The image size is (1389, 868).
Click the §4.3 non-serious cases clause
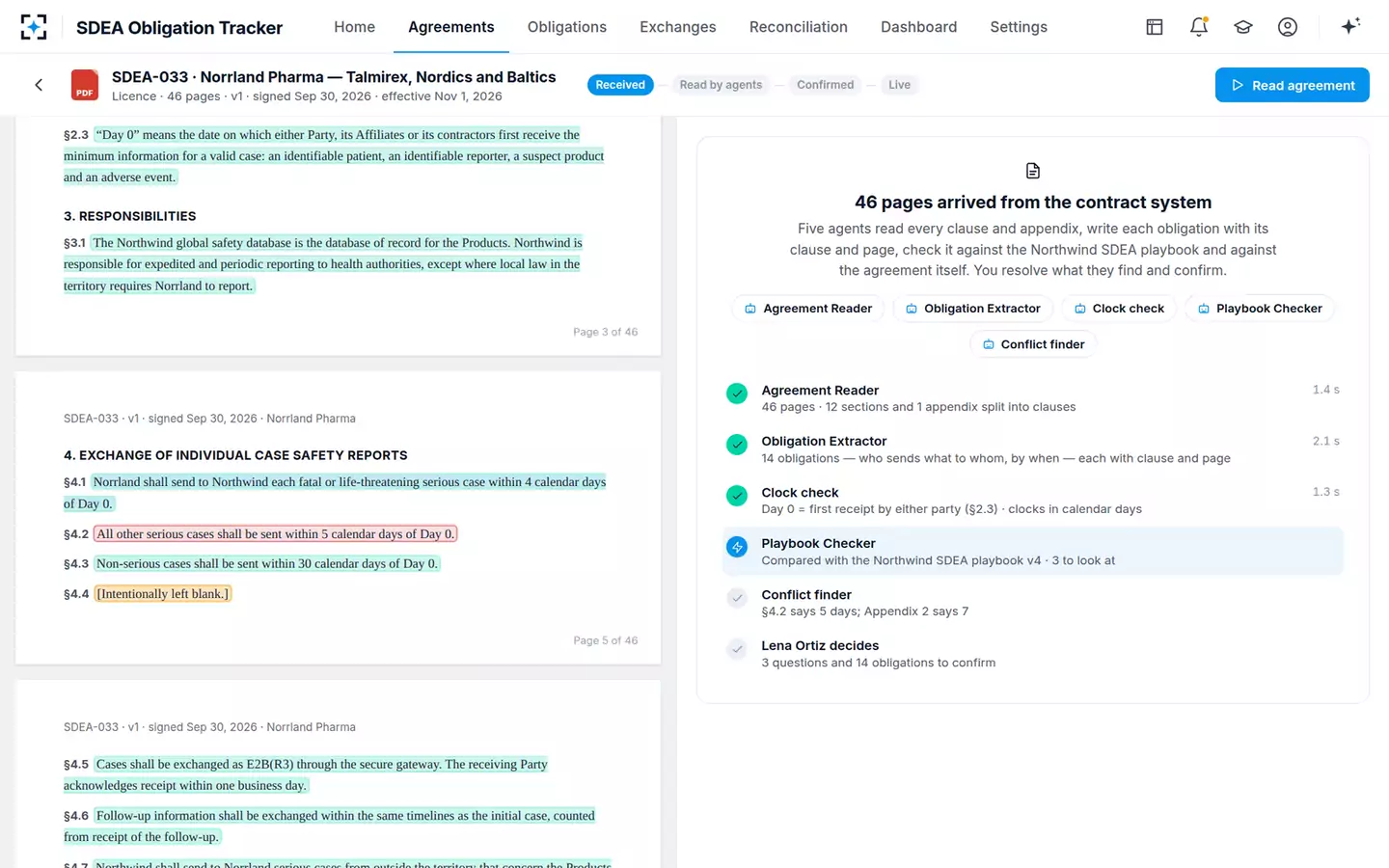tap(267, 563)
